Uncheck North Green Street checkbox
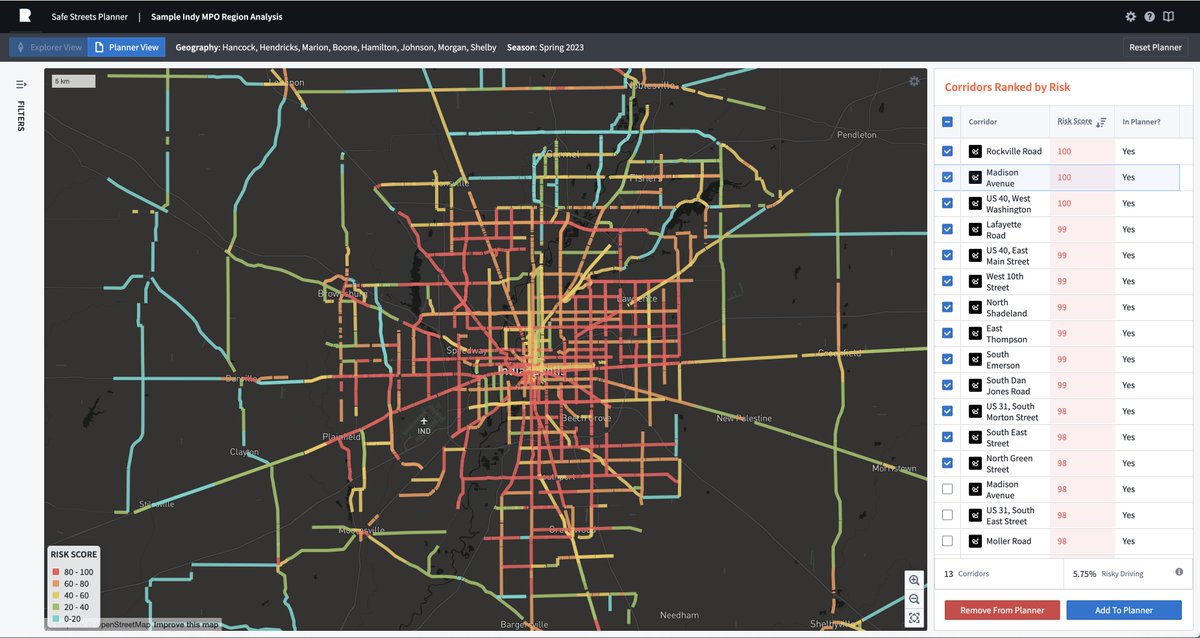 947,463
